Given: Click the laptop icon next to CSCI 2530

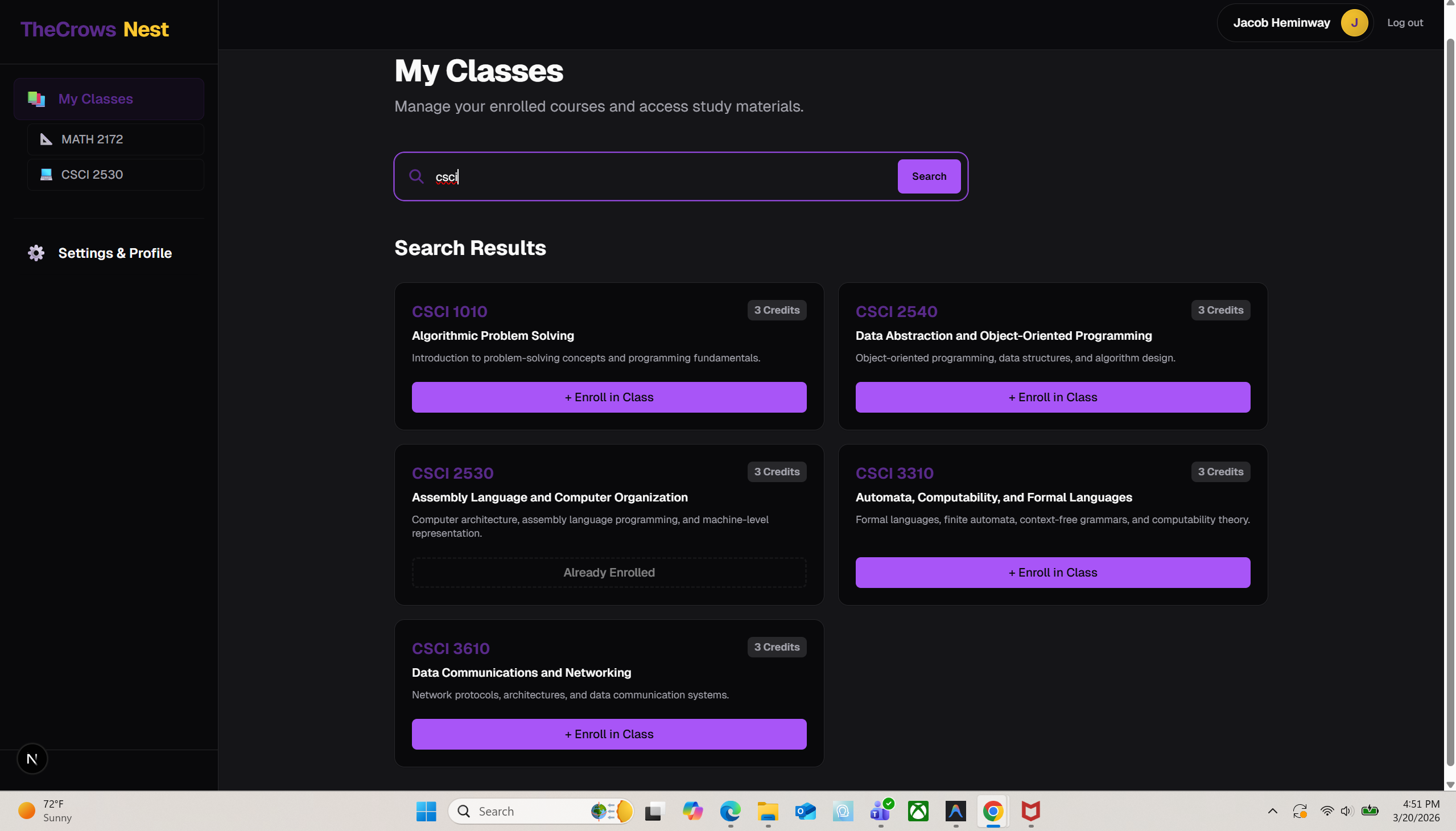Looking at the screenshot, I should coord(46,174).
